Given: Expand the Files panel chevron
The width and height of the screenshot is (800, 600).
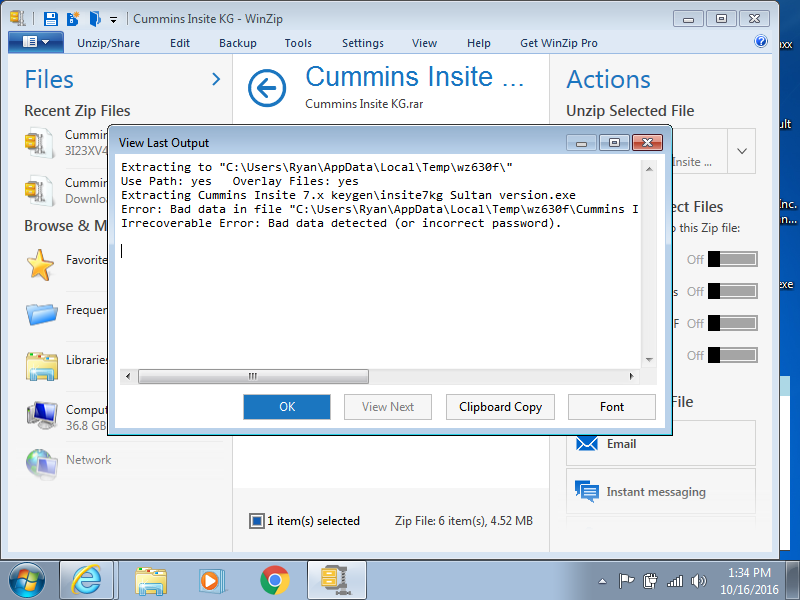Looking at the screenshot, I should pyautogui.click(x=216, y=79).
